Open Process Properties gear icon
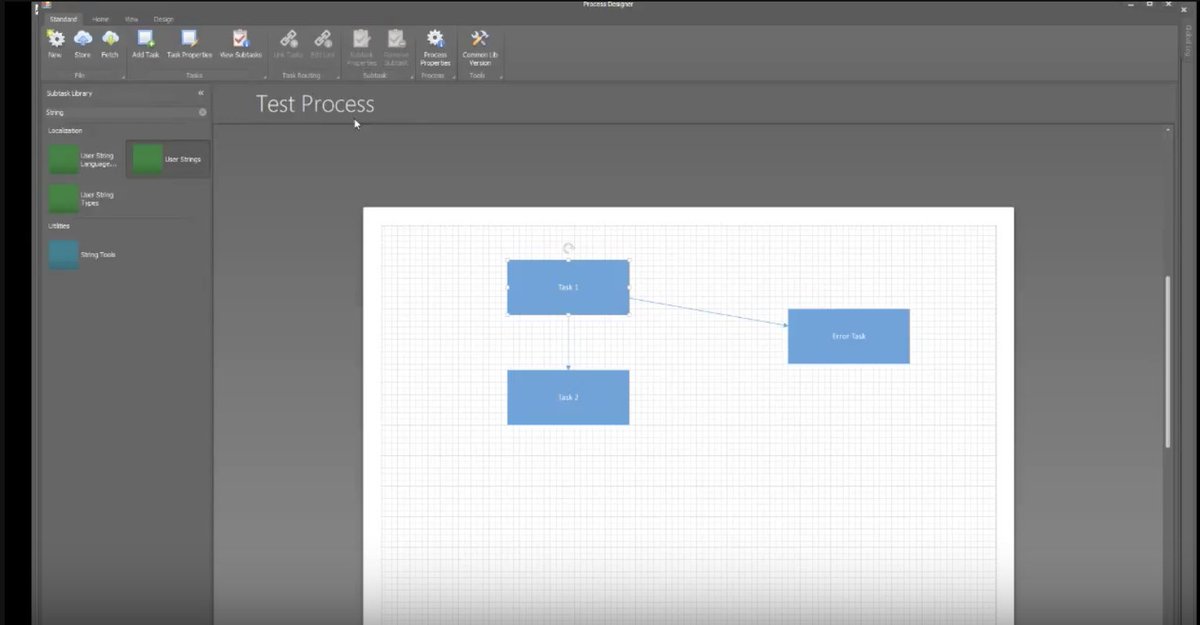Image resolution: width=1200 pixels, height=625 pixels. coord(435,38)
